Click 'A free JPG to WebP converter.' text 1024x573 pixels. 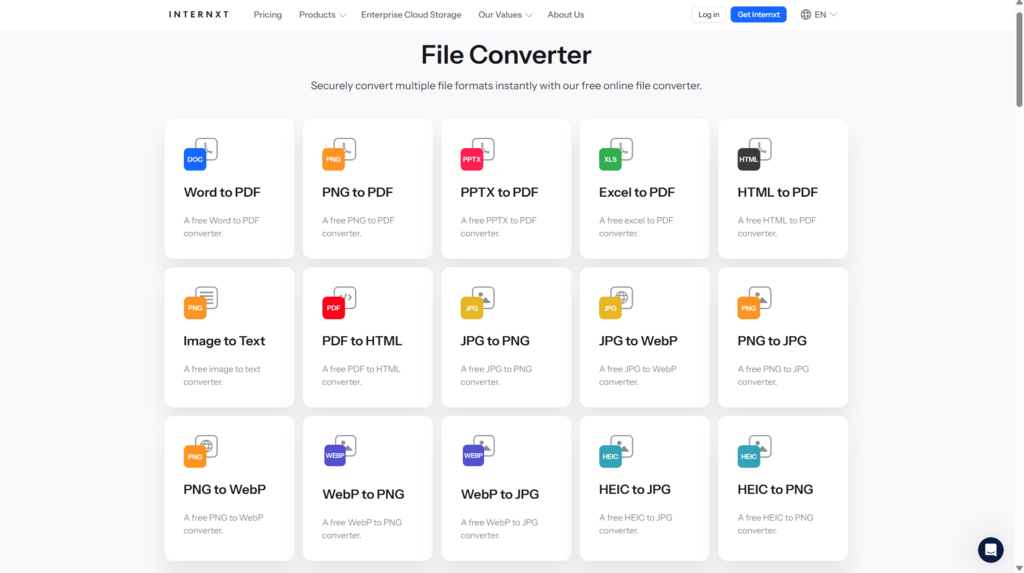(637, 376)
